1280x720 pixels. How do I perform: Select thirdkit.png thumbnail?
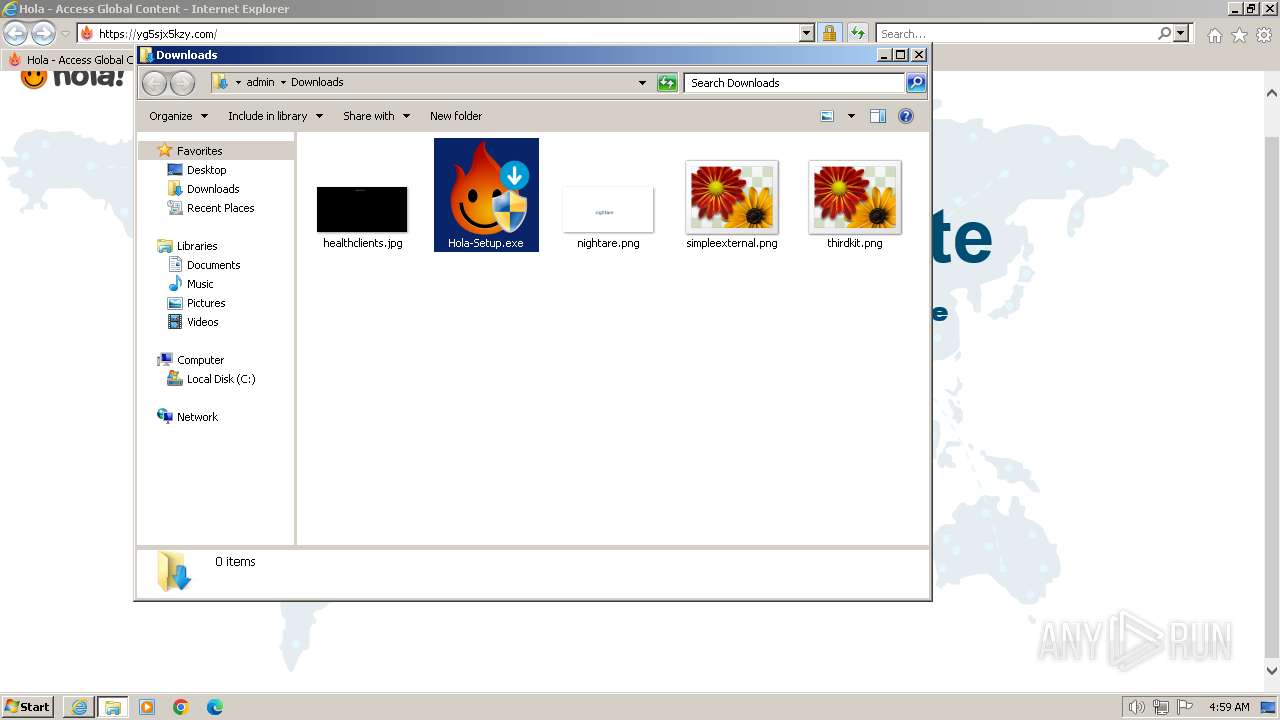(x=855, y=197)
